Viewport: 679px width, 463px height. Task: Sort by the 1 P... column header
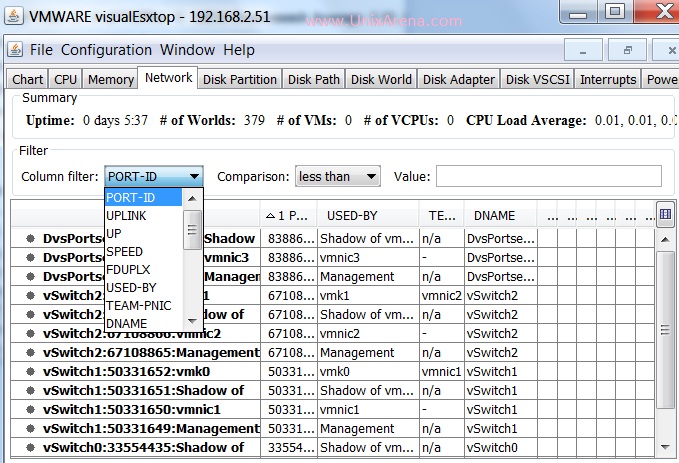(x=289, y=215)
